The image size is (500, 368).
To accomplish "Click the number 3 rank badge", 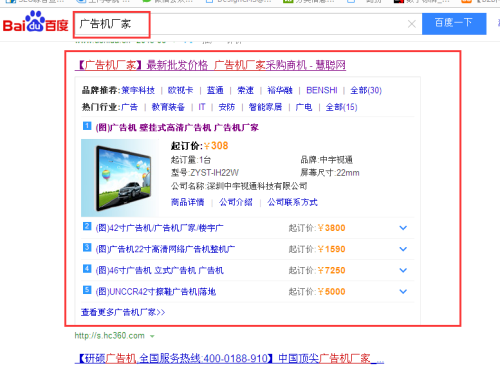I will [87, 247].
